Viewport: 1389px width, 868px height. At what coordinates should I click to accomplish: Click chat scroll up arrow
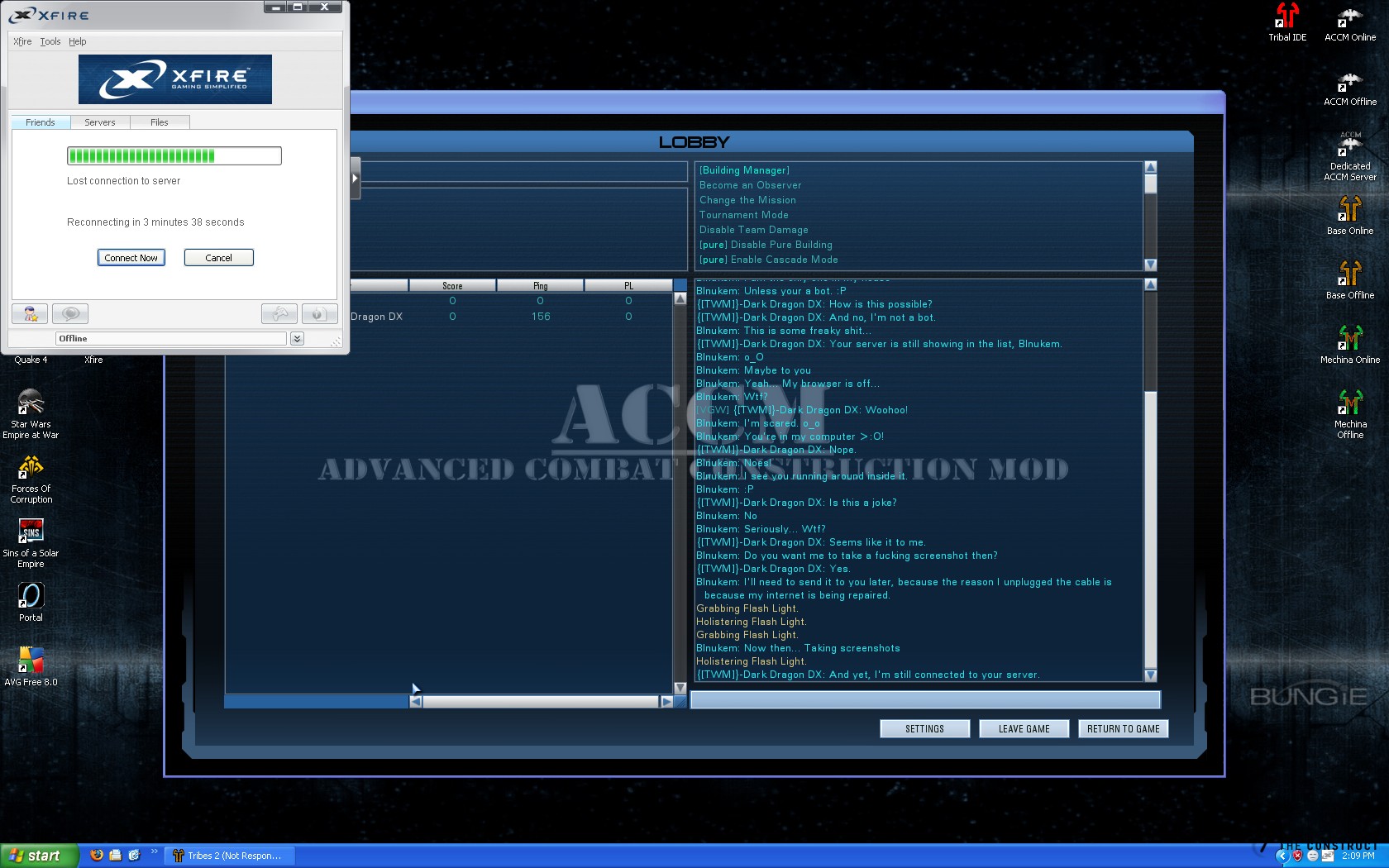coord(1150,284)
